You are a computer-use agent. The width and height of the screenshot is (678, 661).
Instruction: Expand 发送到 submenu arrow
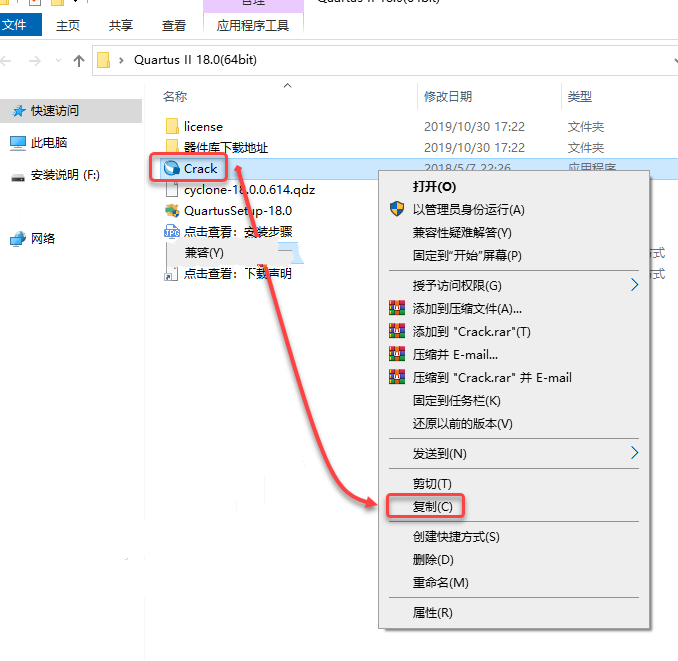pos(634,453)
